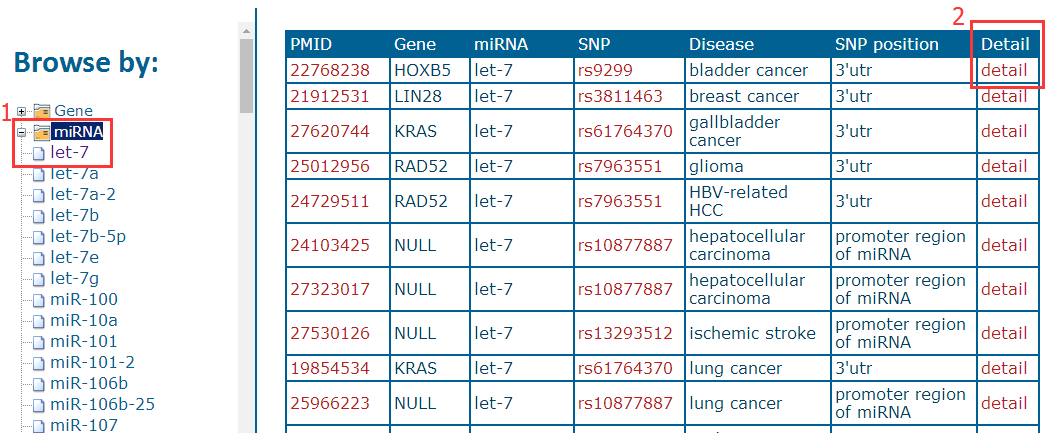Open miR-107 from the browse tree
The image size is (1046, 433).
(x=83, y=425)
